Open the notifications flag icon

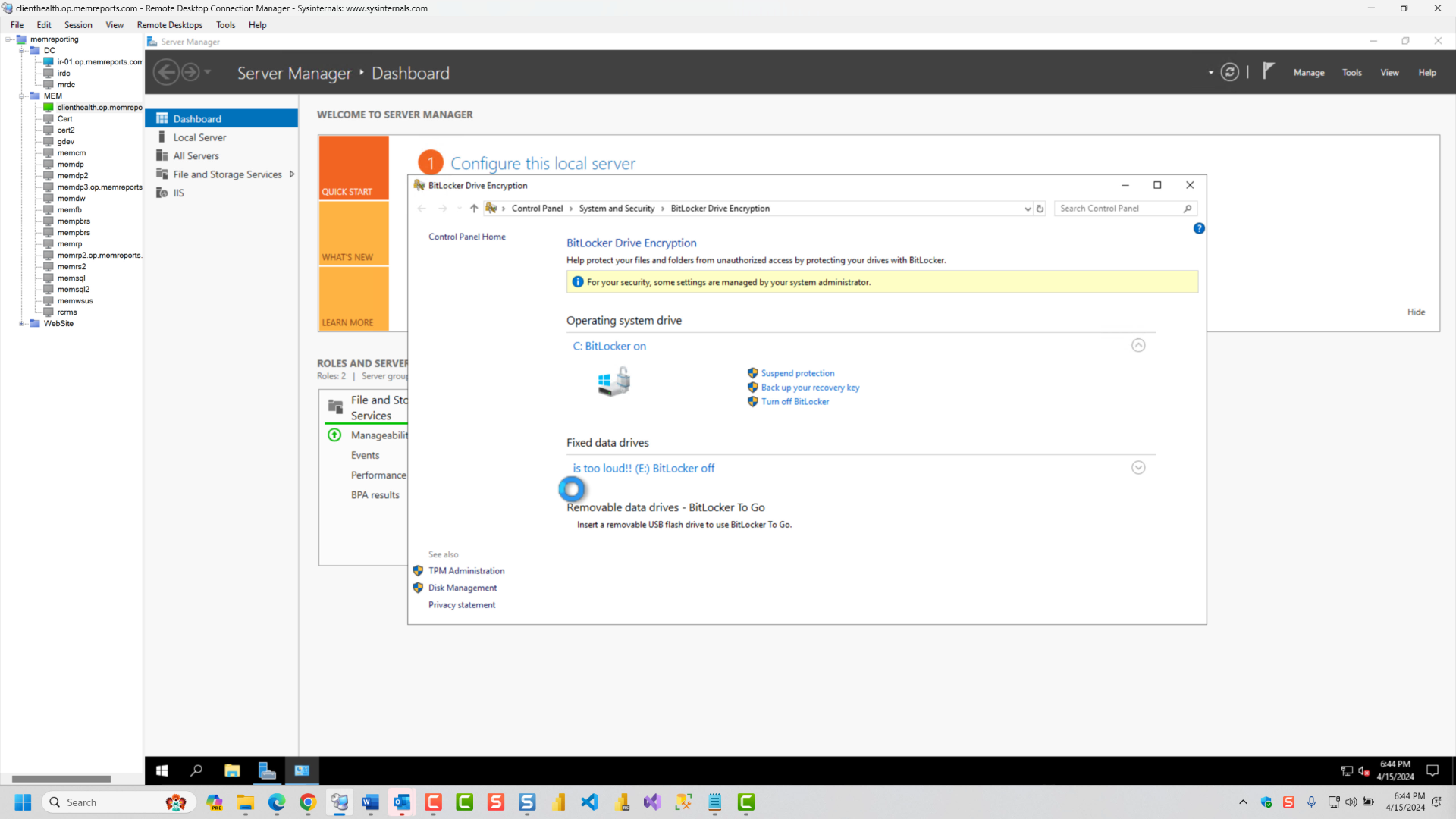[1268, 71]
